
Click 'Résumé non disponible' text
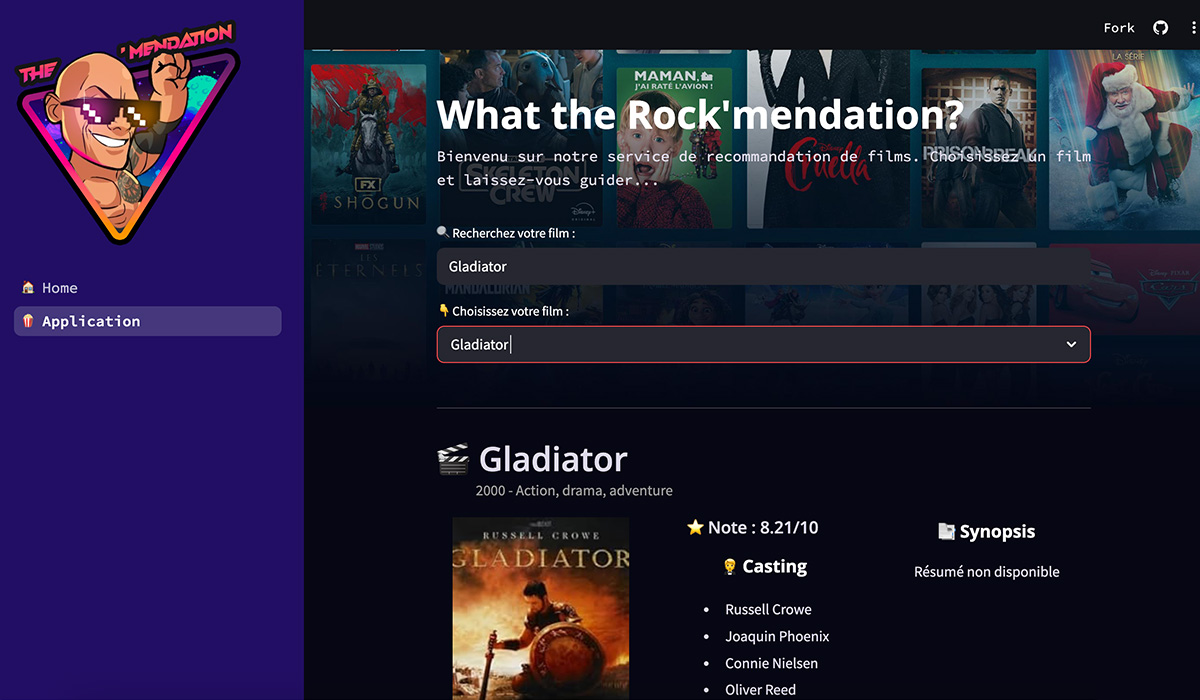pos(986,572)
